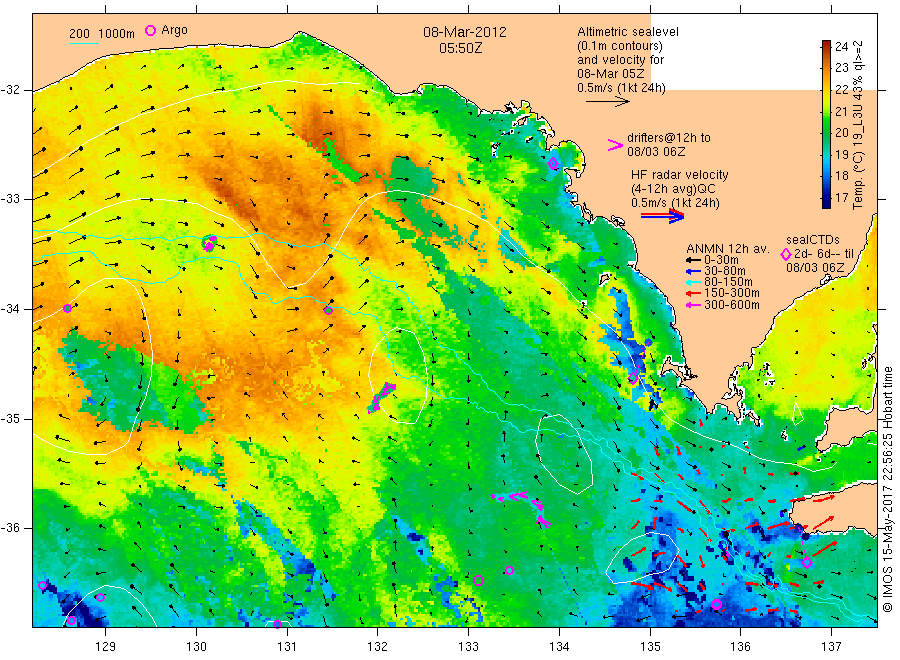Viewport: 900px width, 660px height.
Task: Click the closed sea level contour near 135E 36.3S
Action: [643, 558]
